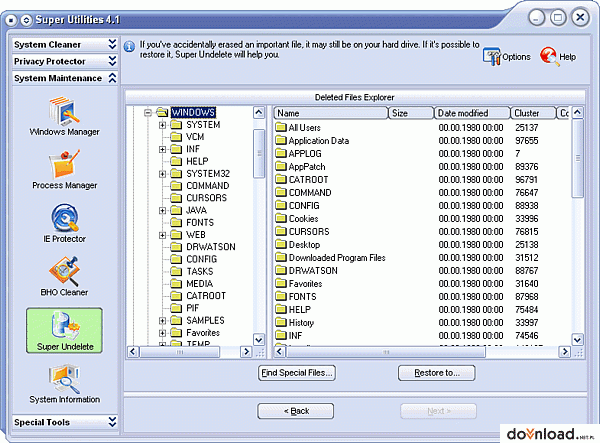
Task: Click the info icon beside the description
Action: click(x=129, y=46)
